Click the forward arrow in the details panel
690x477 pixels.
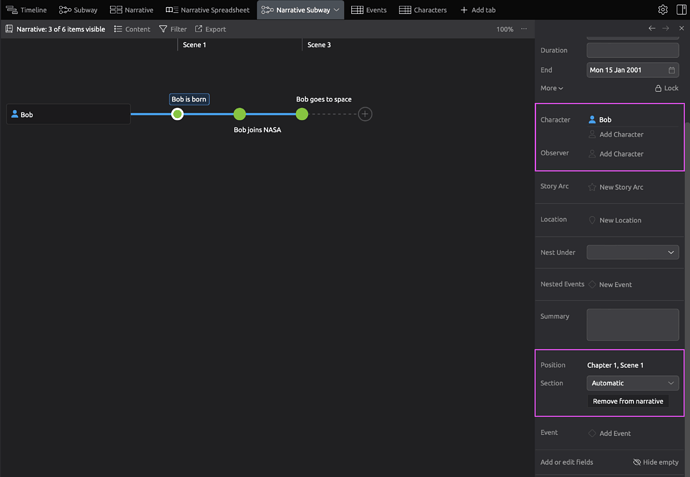tap(666, 29)
